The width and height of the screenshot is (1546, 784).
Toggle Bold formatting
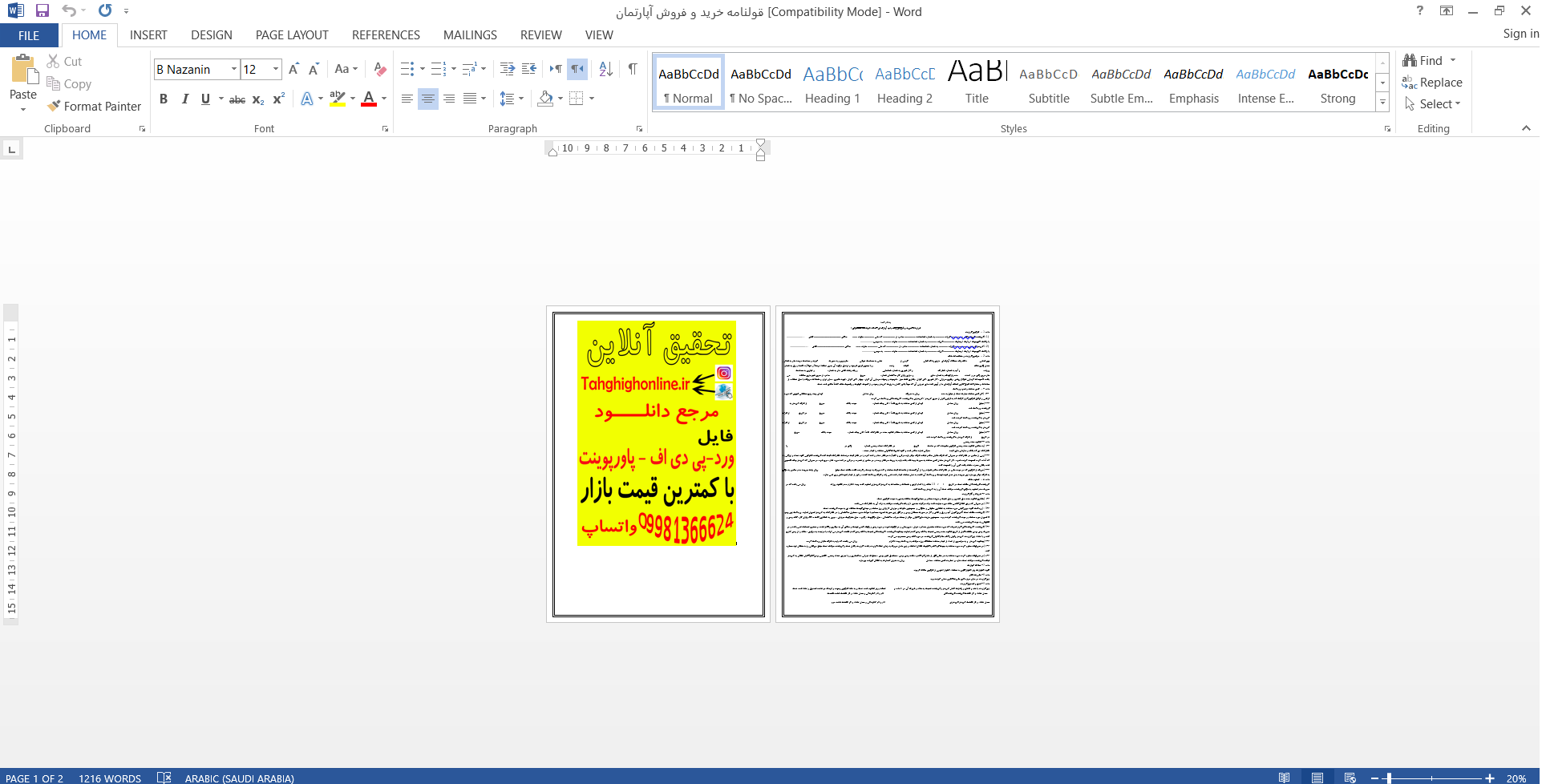(x=164, y=99)
